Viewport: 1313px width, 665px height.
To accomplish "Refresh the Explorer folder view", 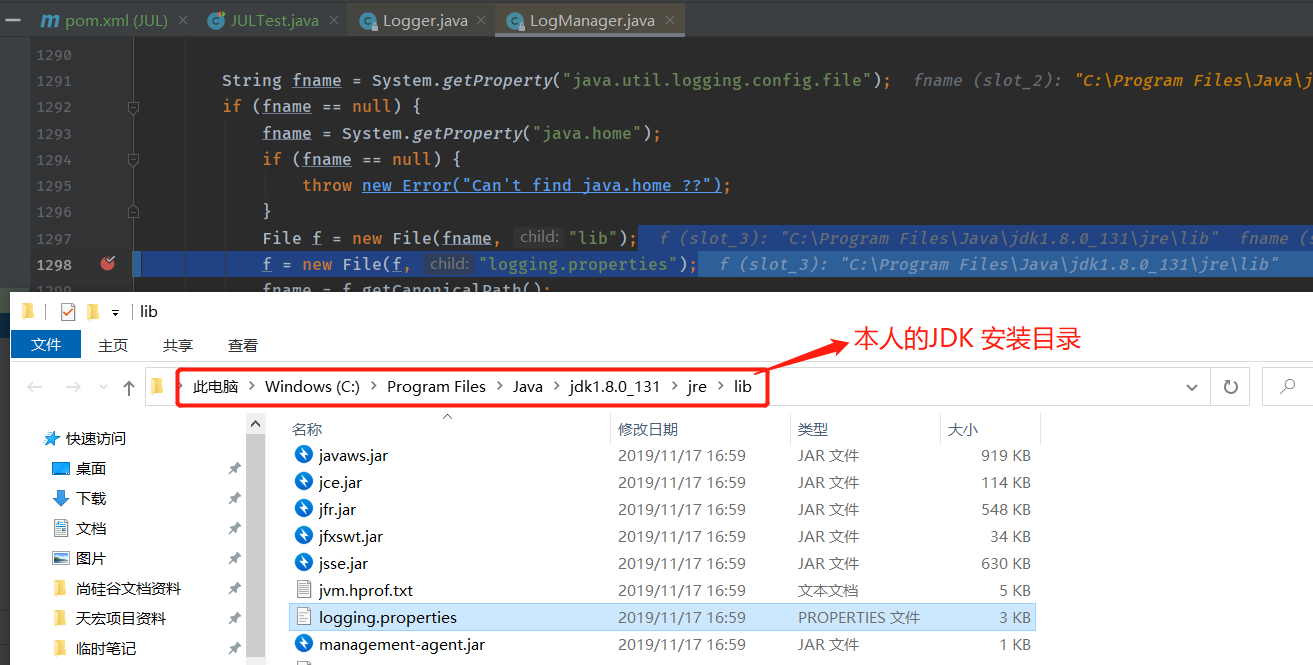I will click(x=1230, y=387).
